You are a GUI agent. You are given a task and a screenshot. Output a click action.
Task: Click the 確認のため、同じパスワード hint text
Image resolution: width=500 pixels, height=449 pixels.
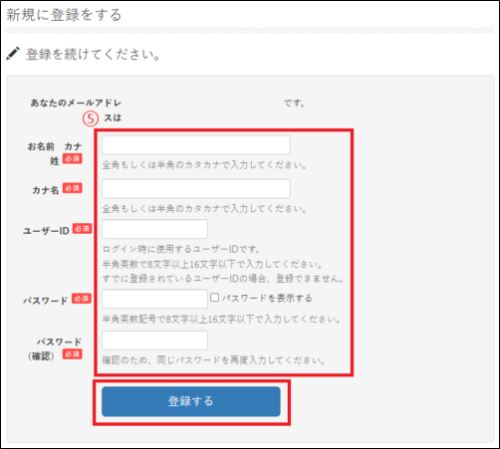click(x=213, y=360)
